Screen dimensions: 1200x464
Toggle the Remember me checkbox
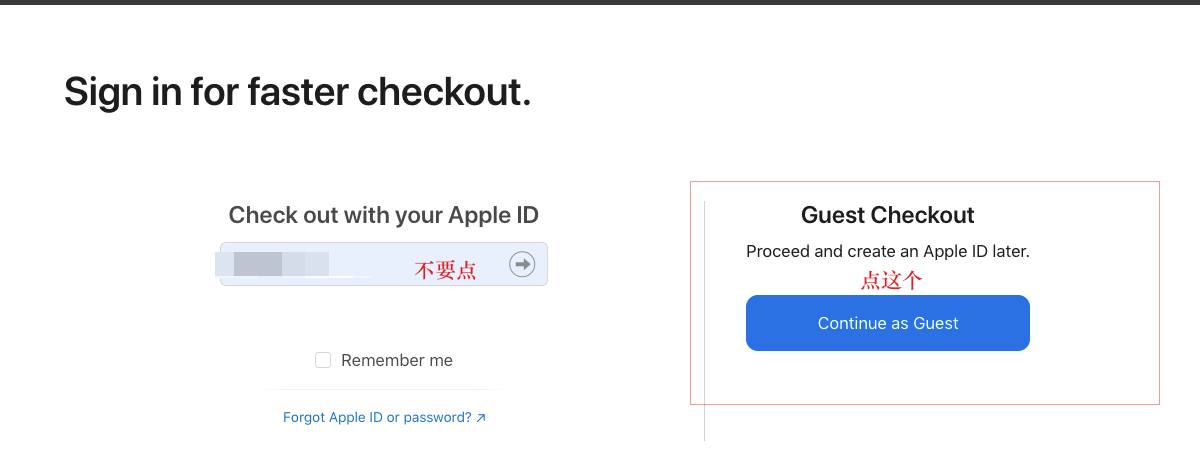tap(323, 360)
